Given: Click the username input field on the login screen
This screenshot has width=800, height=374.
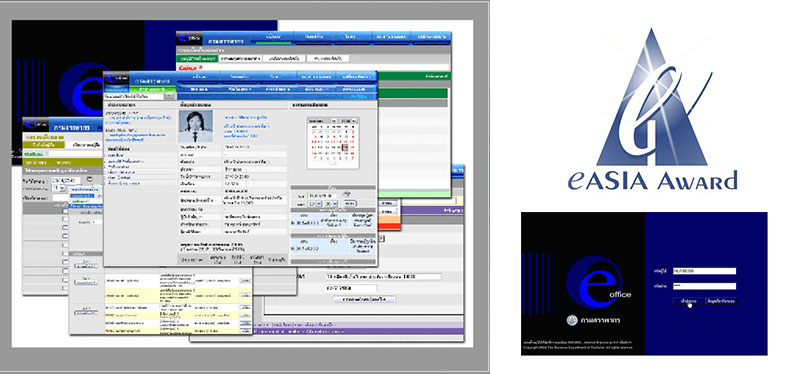Looking at the screenshot, I should pos(704,271).
